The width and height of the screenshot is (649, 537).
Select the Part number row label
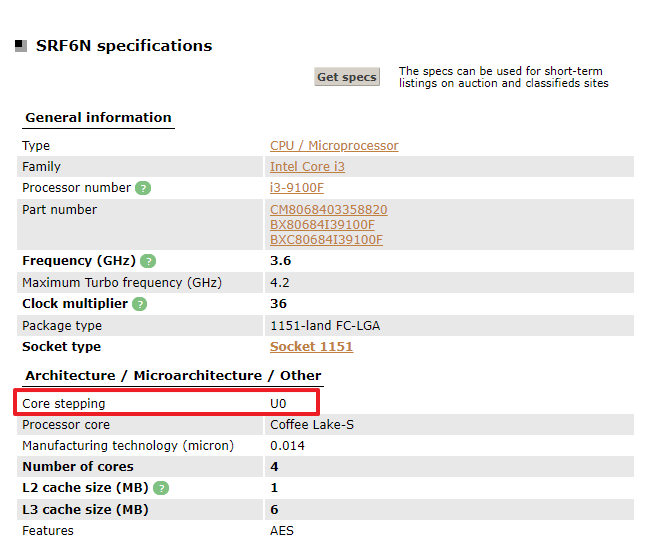(59, 210)
